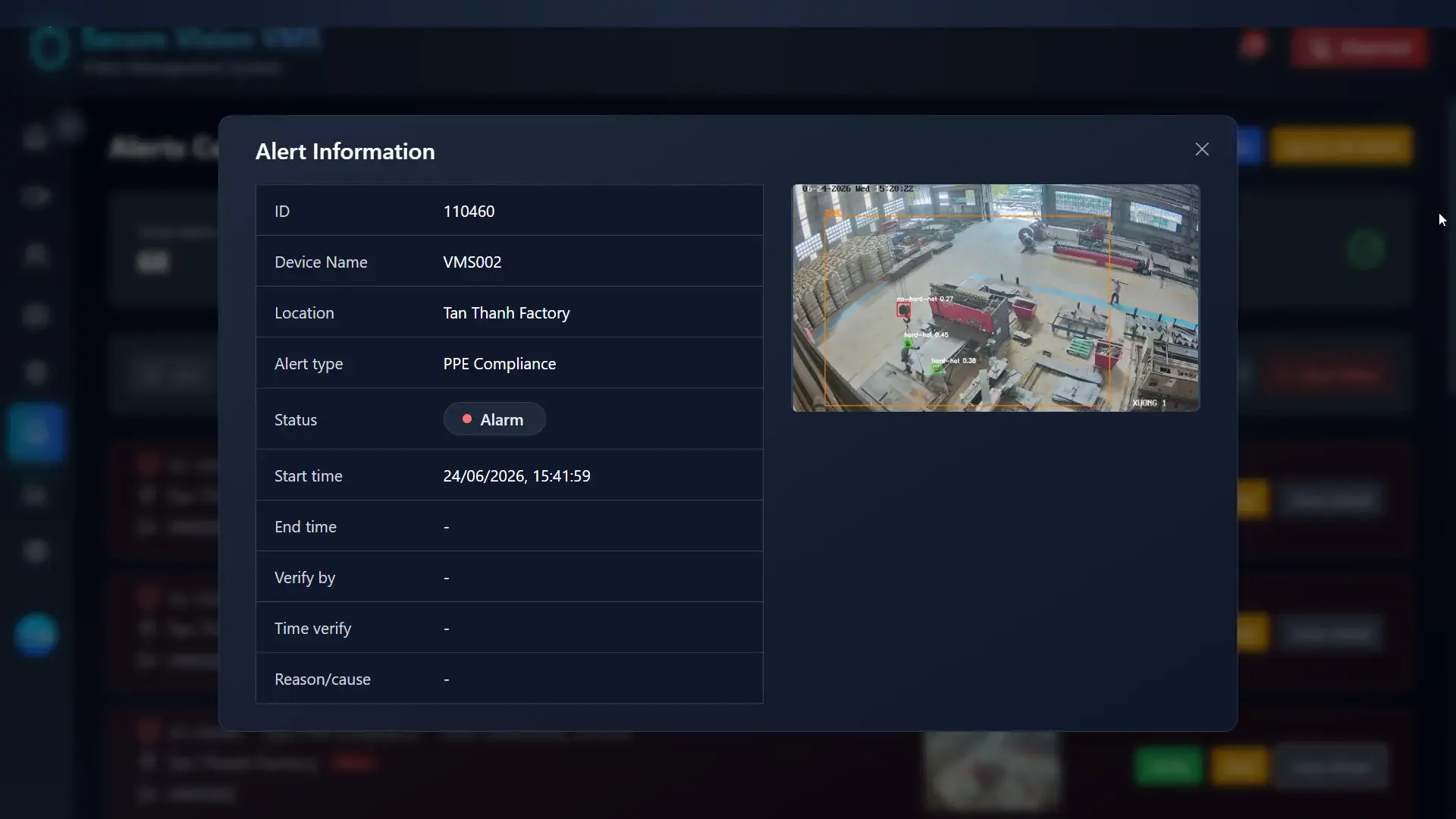Screen dimensions: 1456x819
Task: Click the ID label
Action: [x=282, y=212]
